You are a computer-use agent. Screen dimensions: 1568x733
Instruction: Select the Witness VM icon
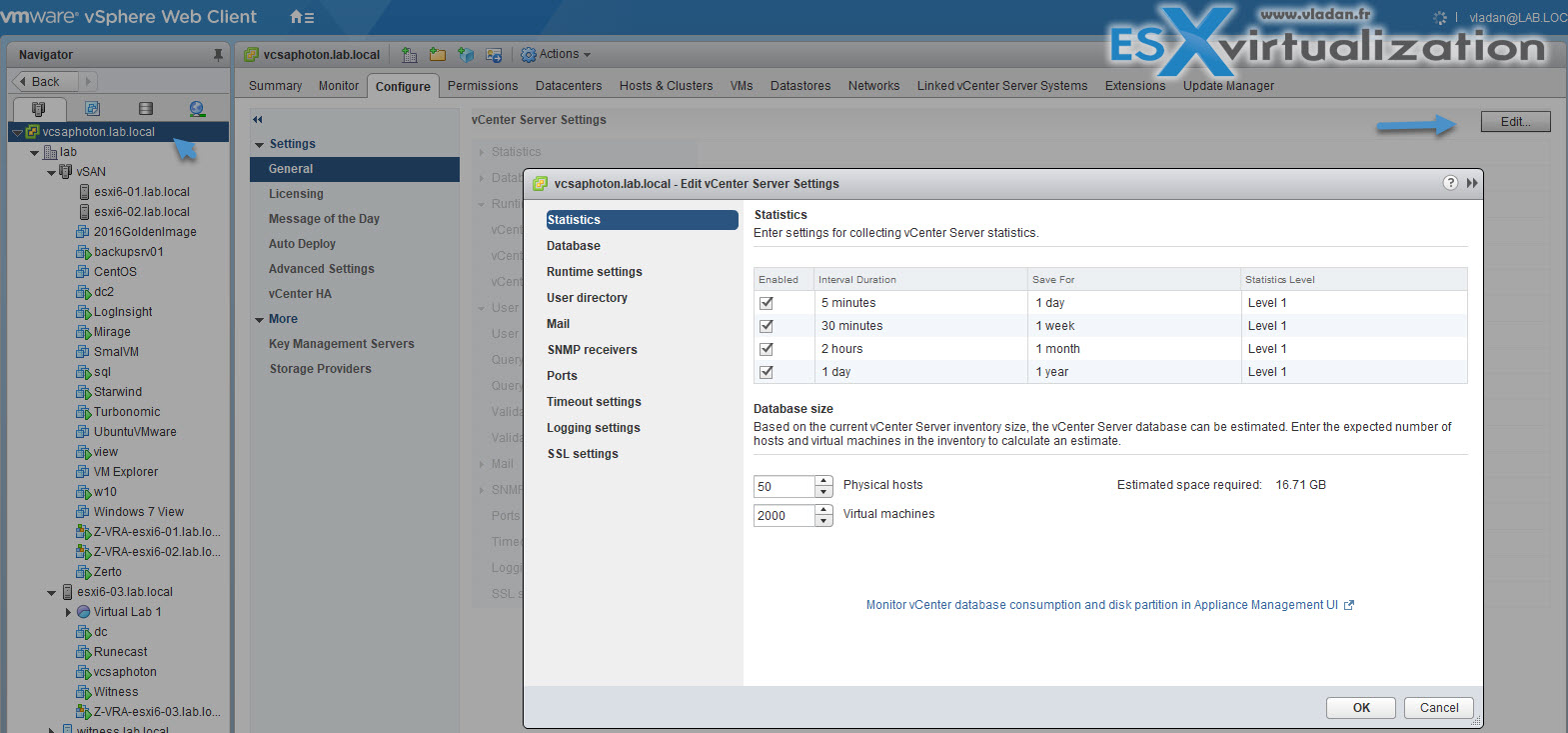coord(83,692)
